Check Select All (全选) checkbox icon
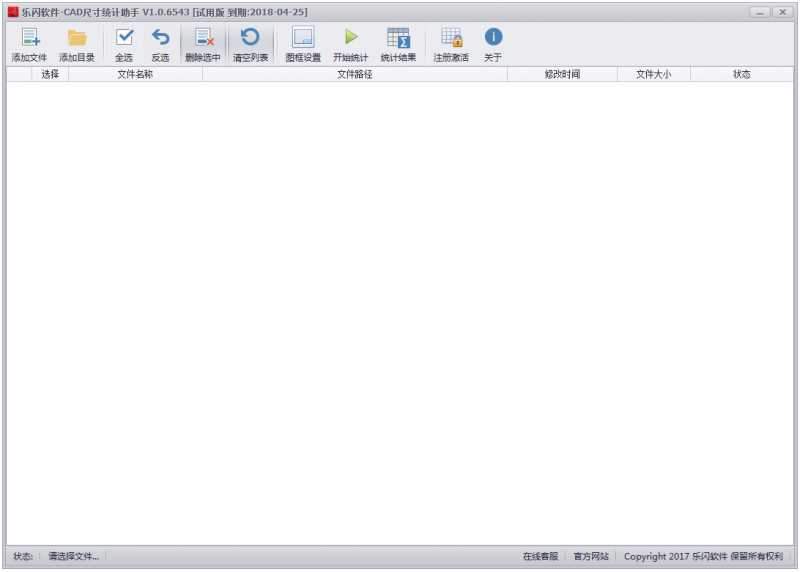Screen dimensions: 800x572 click(123, 39)
